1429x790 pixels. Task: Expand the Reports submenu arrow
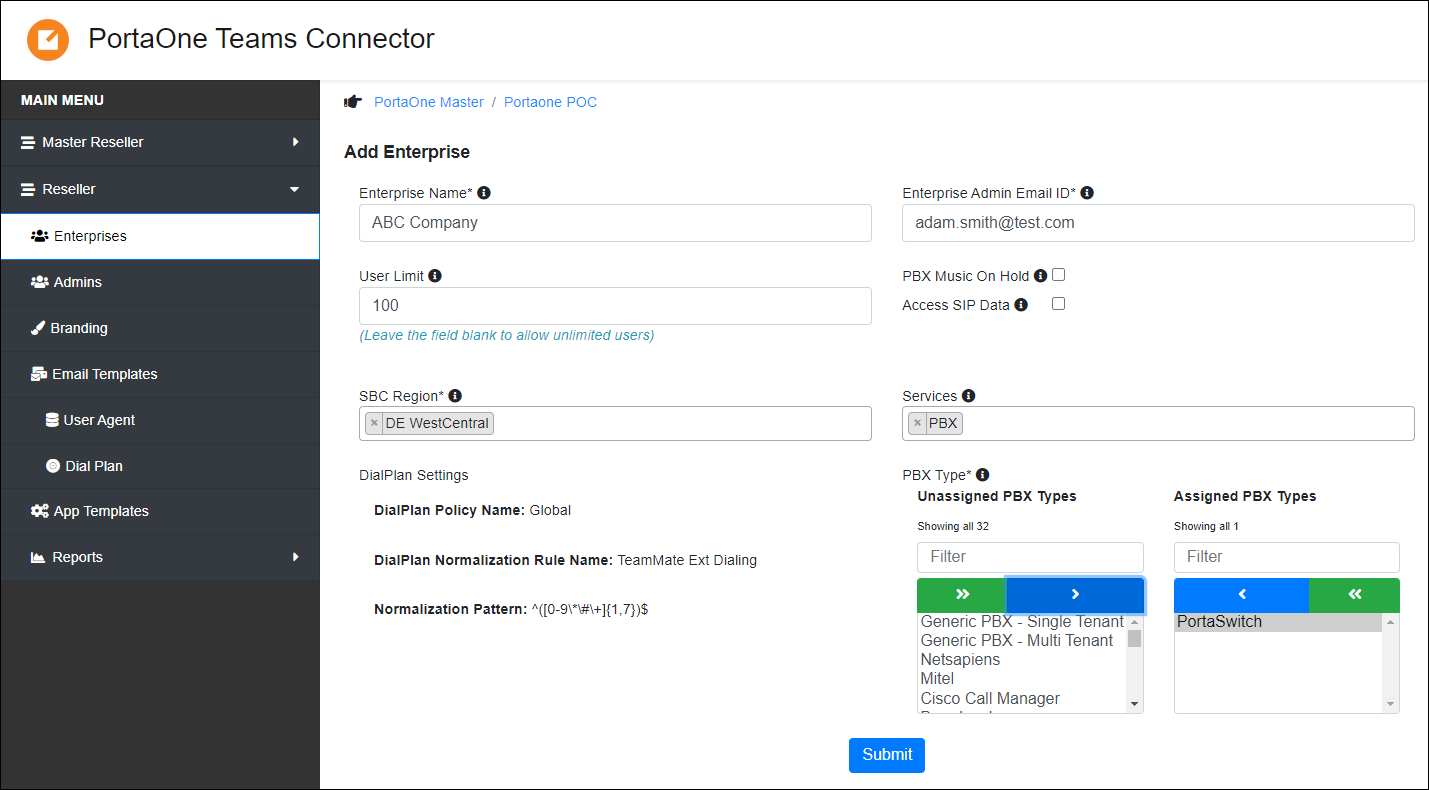click(295, 557)
